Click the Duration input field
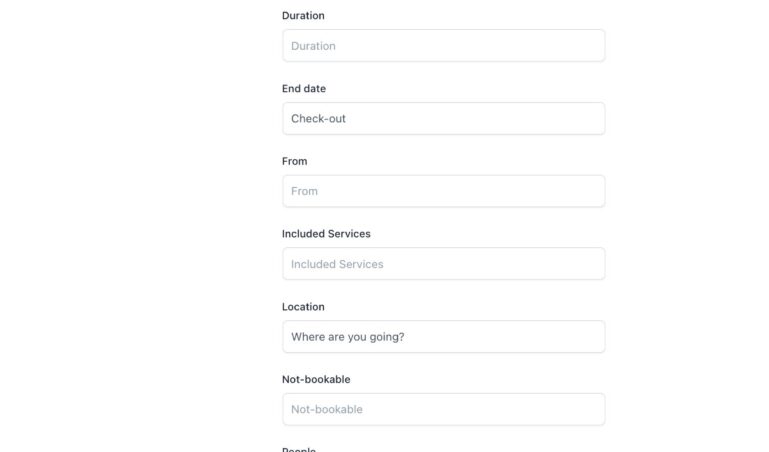769x452 pixels. 443,46
